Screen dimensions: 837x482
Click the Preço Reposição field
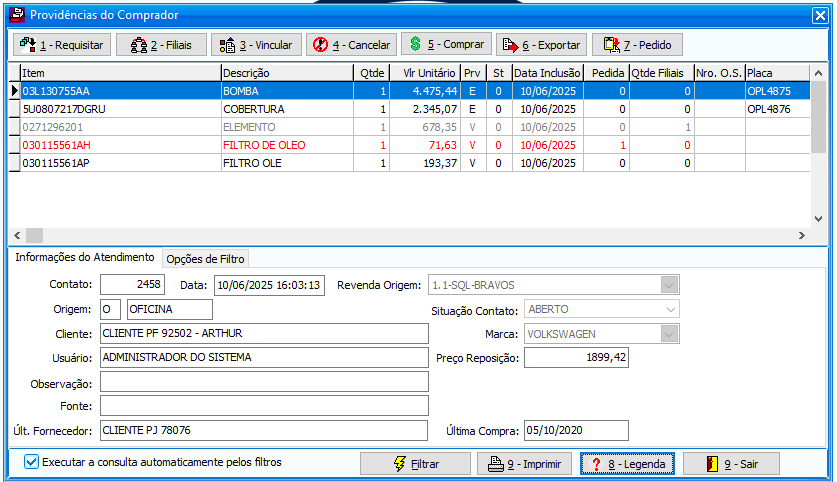(x=576, y=358)
